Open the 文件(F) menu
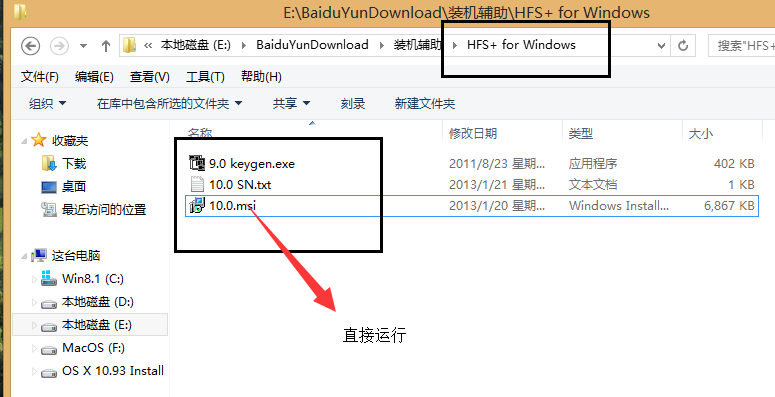 (40, 77)
